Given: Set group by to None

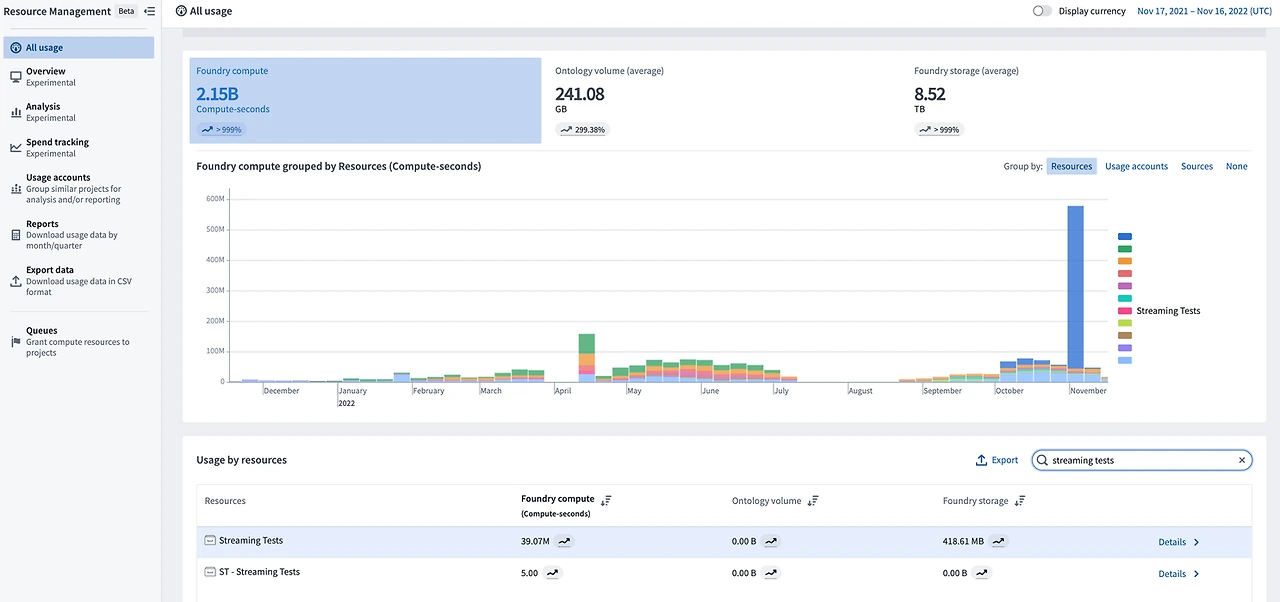Looking at the screenshot, I should [x=1237, y=166].
